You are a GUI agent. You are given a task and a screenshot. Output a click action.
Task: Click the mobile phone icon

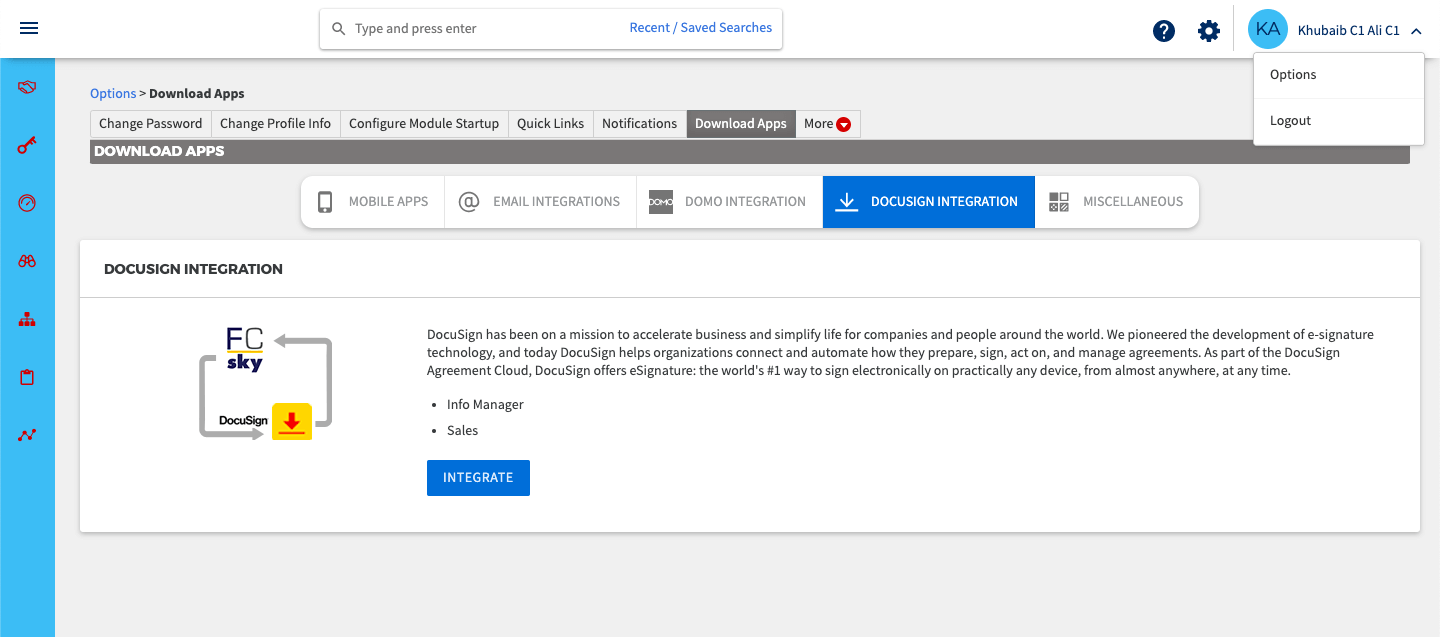tap(325, 202)
